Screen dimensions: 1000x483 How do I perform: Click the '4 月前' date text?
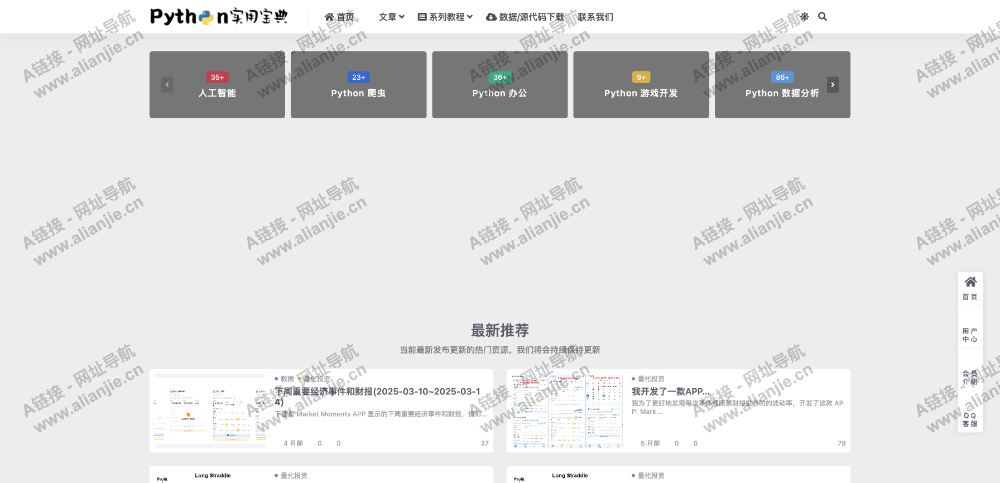click(293, 443)
